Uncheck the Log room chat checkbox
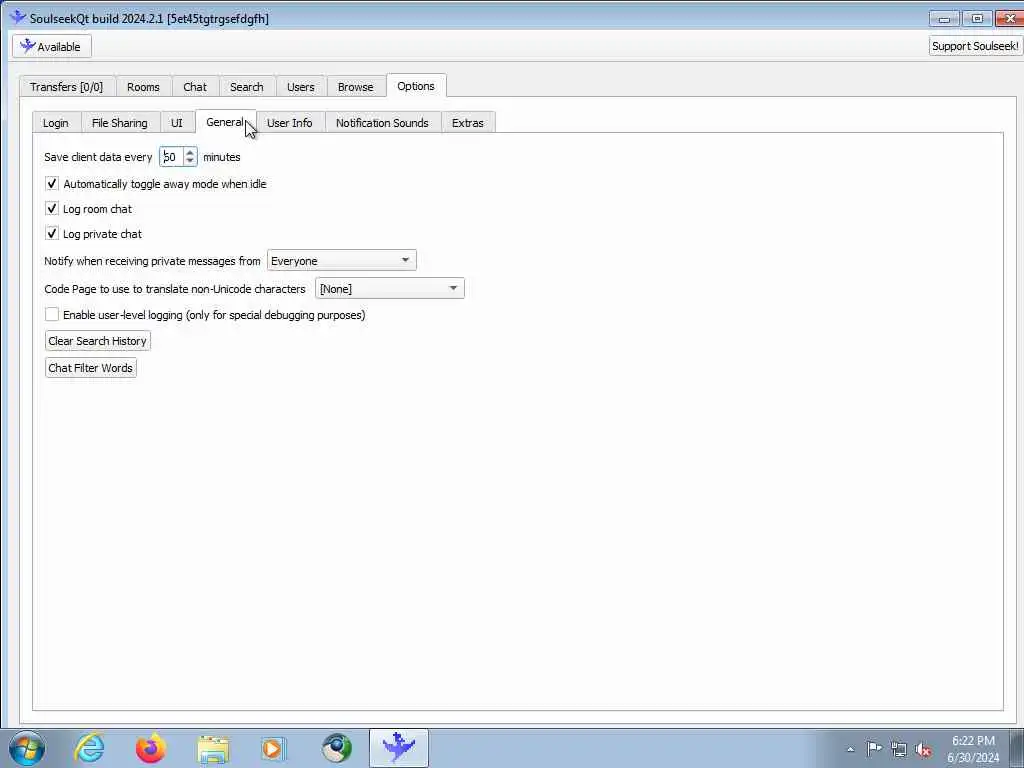Screen dimensions: 1024x768 point(52,208)
